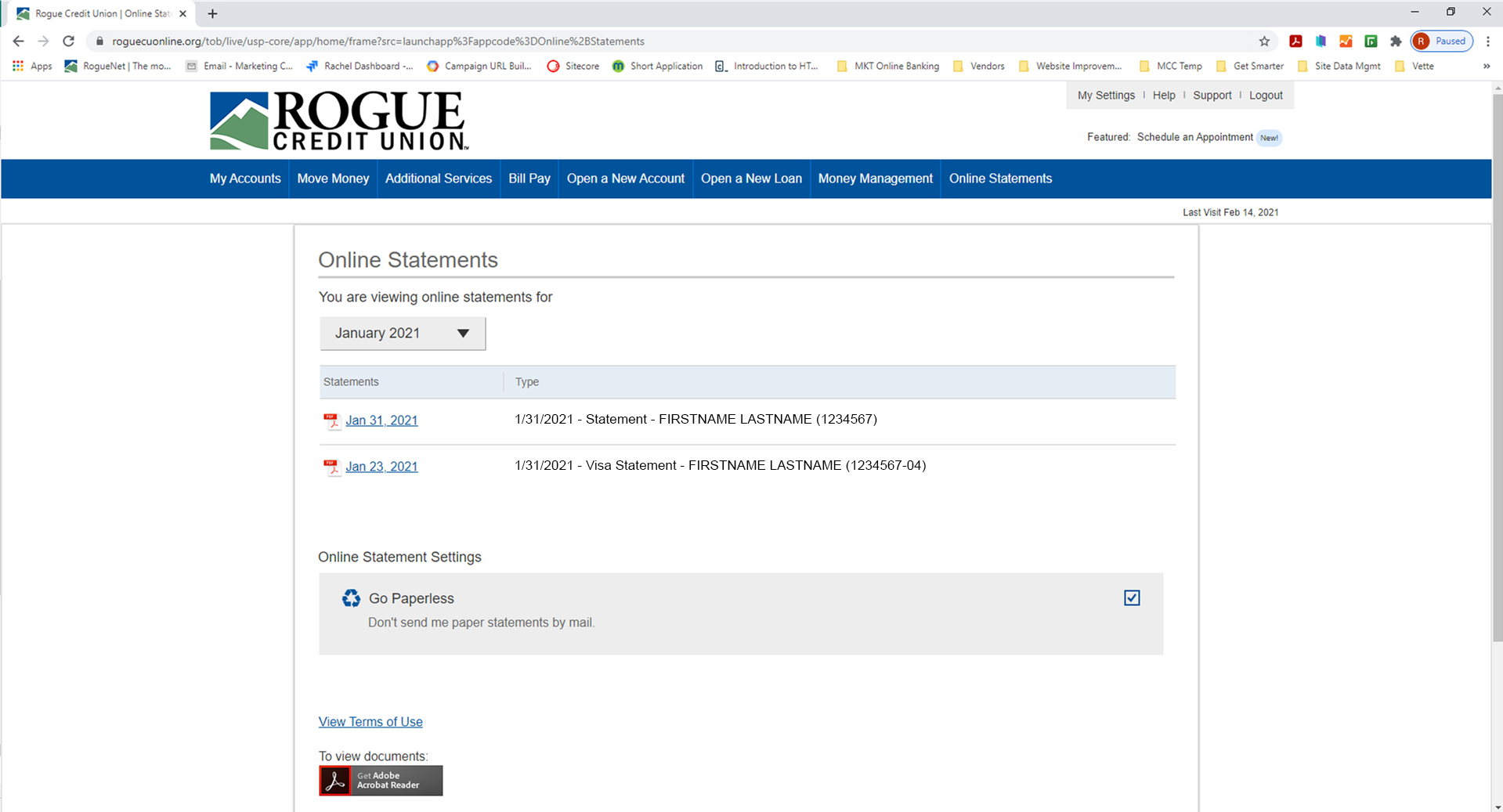Open Jan 31, 2021 statement link
1503x812 pixels.
tap(381, 420)
